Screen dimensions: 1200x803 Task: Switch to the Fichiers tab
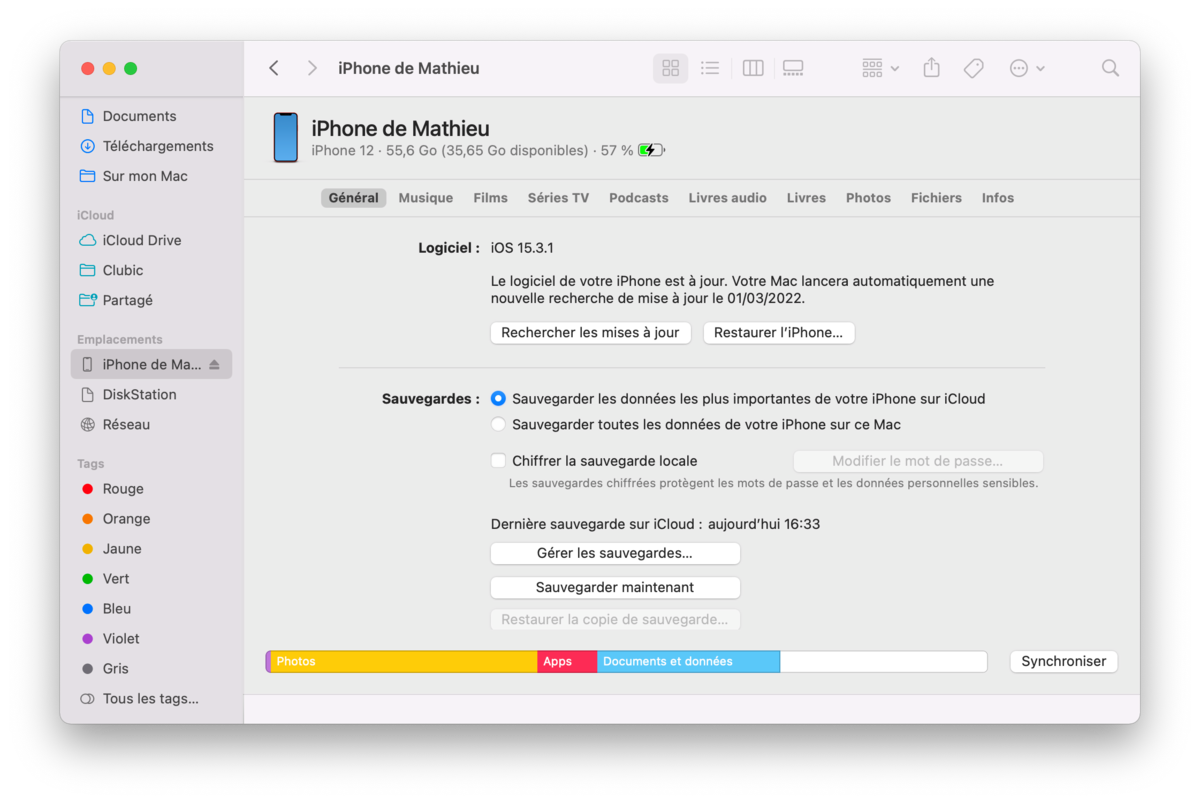pyautogui.click(x=936, y=198)
